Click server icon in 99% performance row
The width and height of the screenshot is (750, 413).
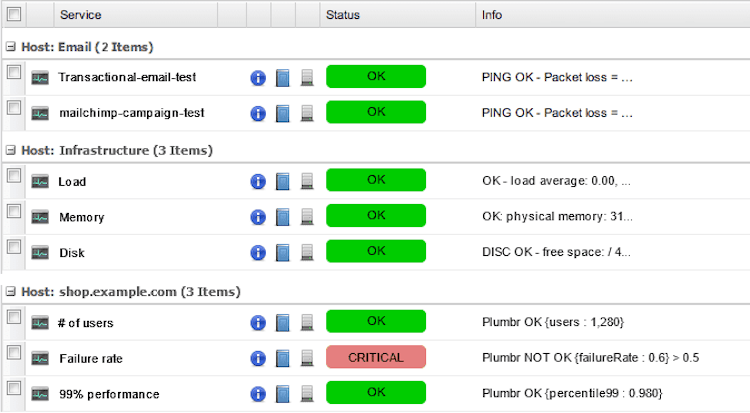pos(307,394)
